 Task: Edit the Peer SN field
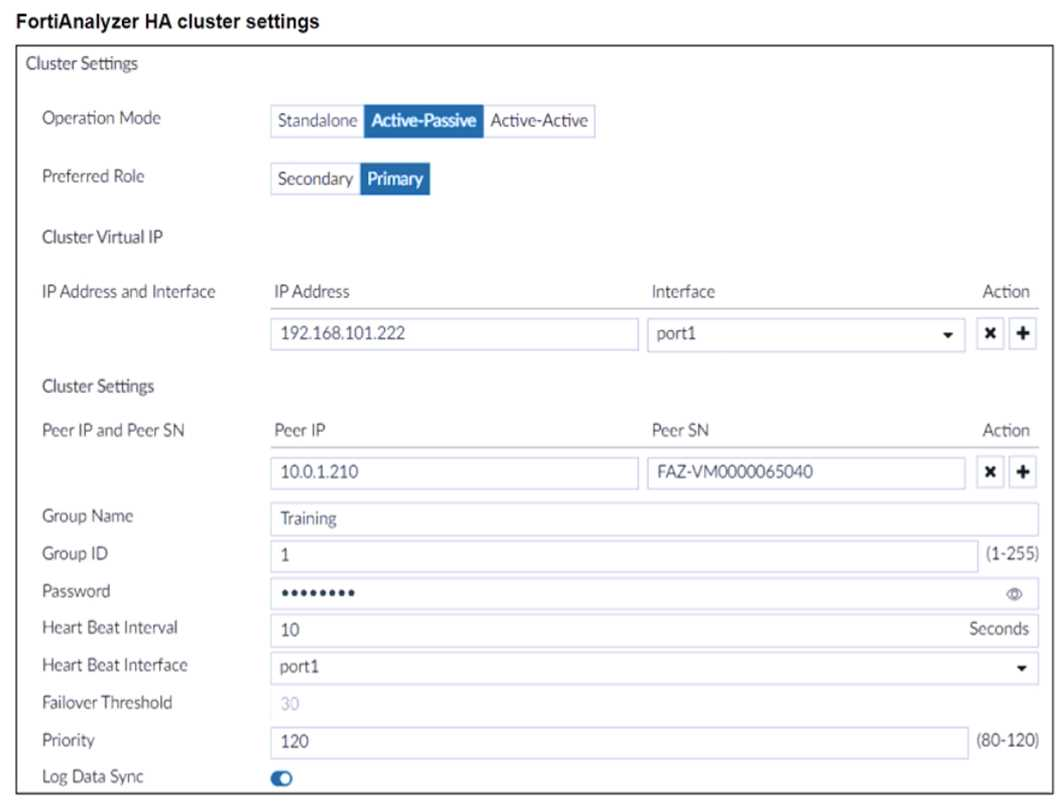tap(805, 473)
